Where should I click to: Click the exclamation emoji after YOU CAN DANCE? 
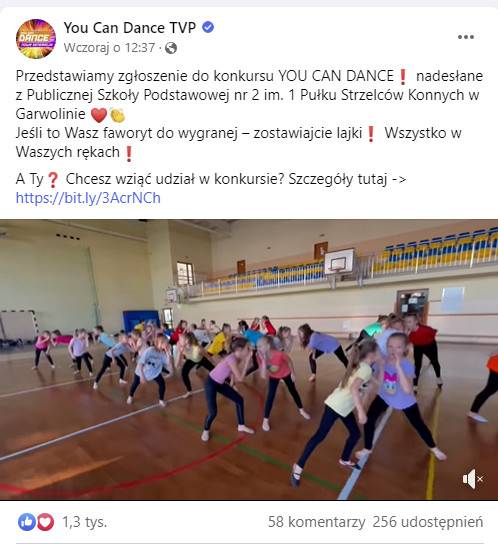click(403, 77)
